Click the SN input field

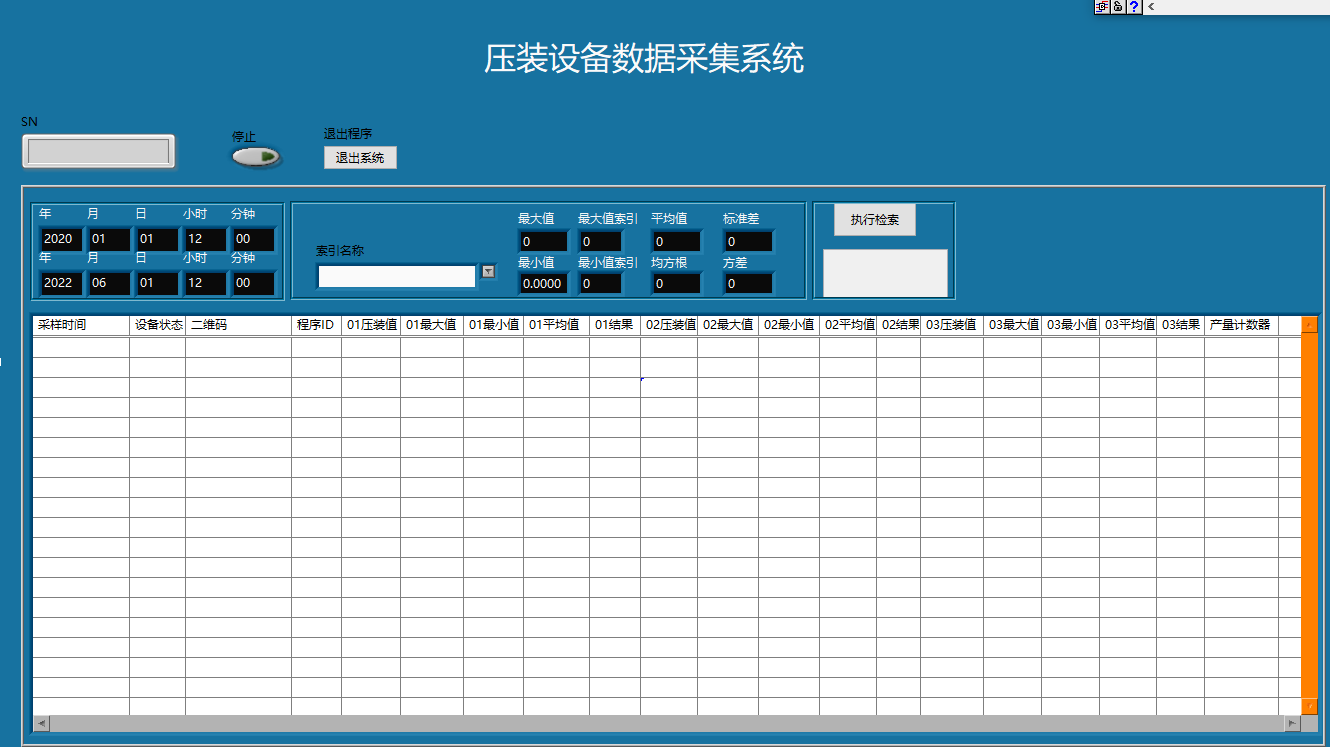tap(98, 152)
